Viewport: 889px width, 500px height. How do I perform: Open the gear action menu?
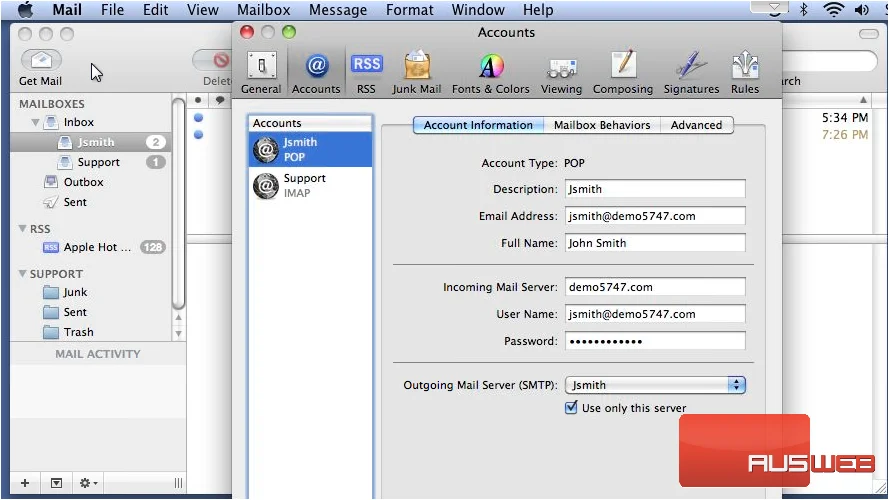click(88, 483)
